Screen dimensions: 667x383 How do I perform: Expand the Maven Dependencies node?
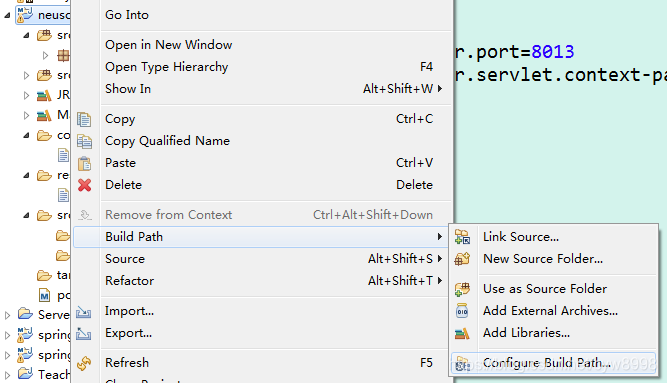point(26,115)
